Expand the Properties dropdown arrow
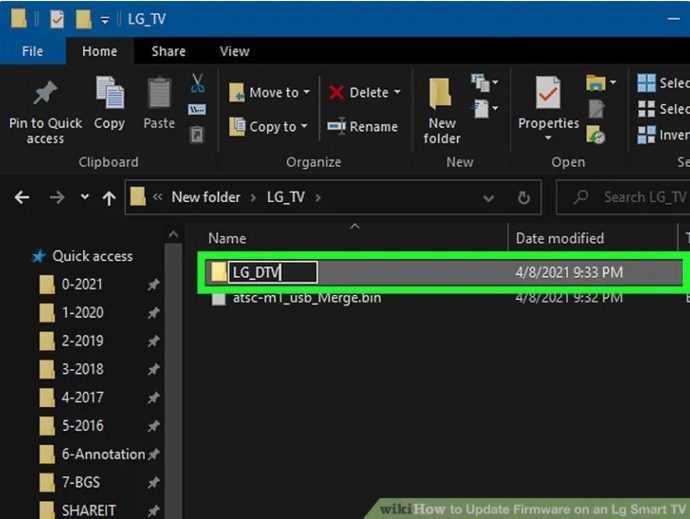 548,138
